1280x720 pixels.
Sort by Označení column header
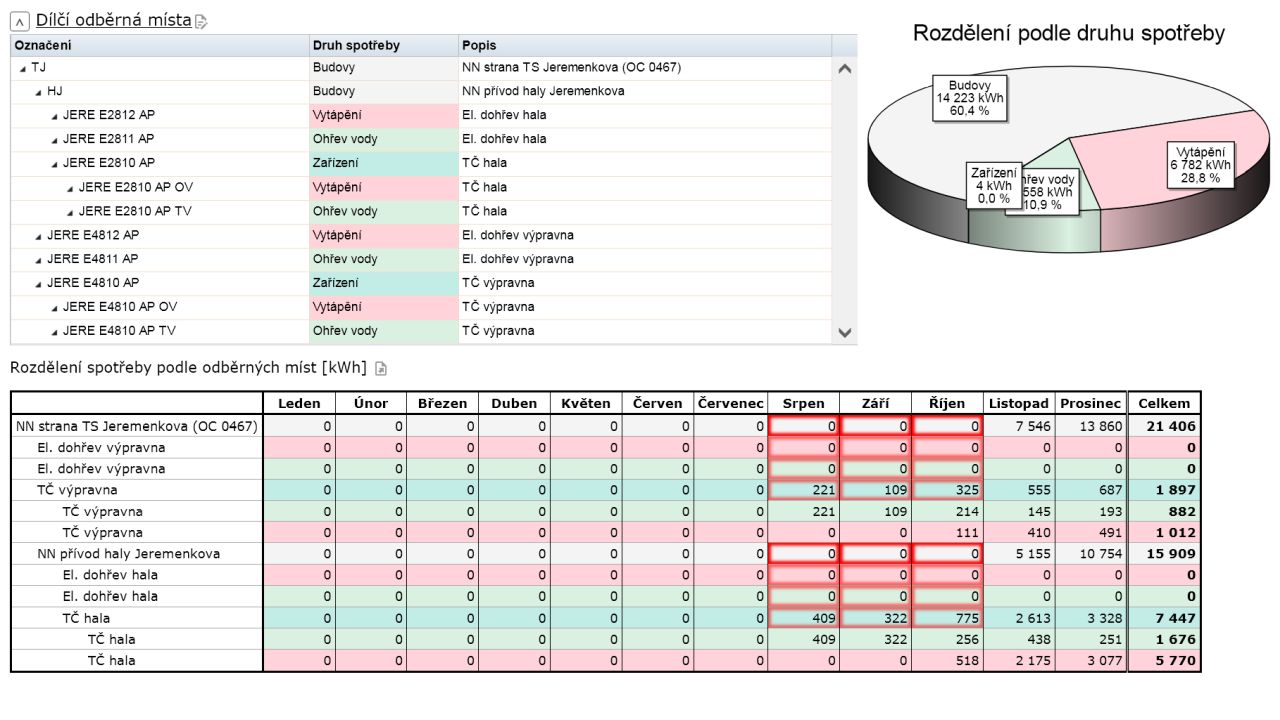(160, 45)
